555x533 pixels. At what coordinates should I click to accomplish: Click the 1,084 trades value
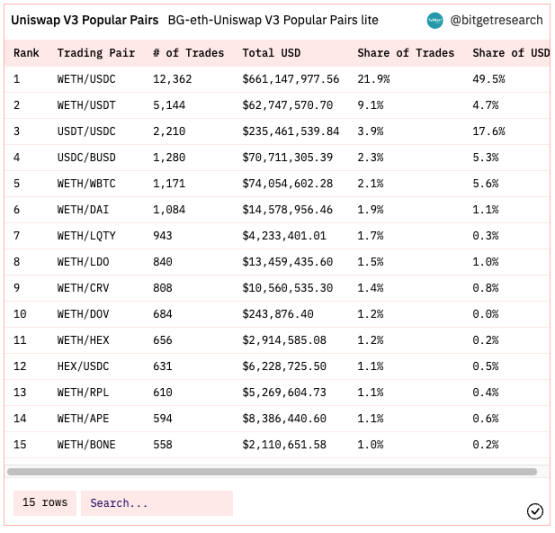point(169,210)
